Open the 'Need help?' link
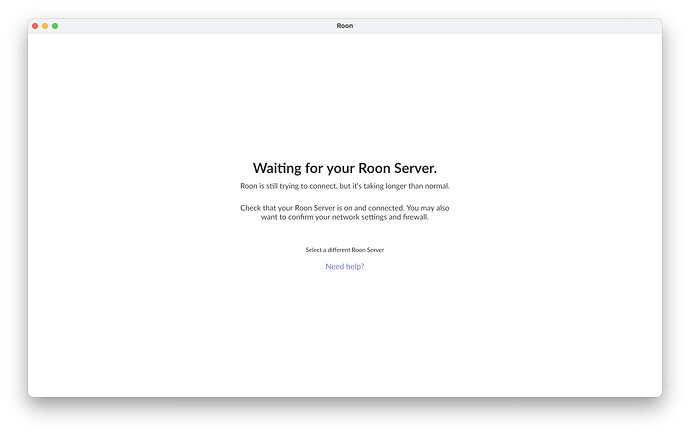This screenshot has height=434, width=690. click(345, 266)
